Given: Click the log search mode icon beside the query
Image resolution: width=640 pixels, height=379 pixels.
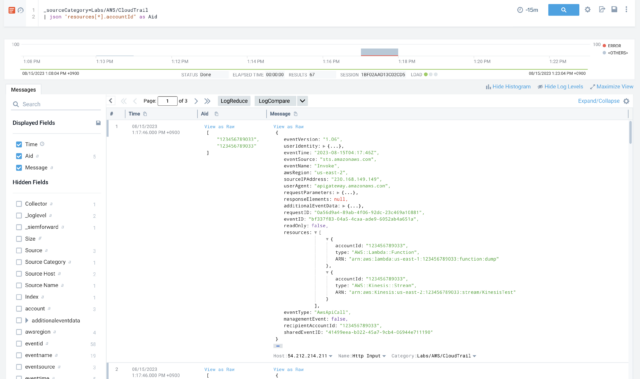Looking at the screenshot, I should click(x=11, y=10).
